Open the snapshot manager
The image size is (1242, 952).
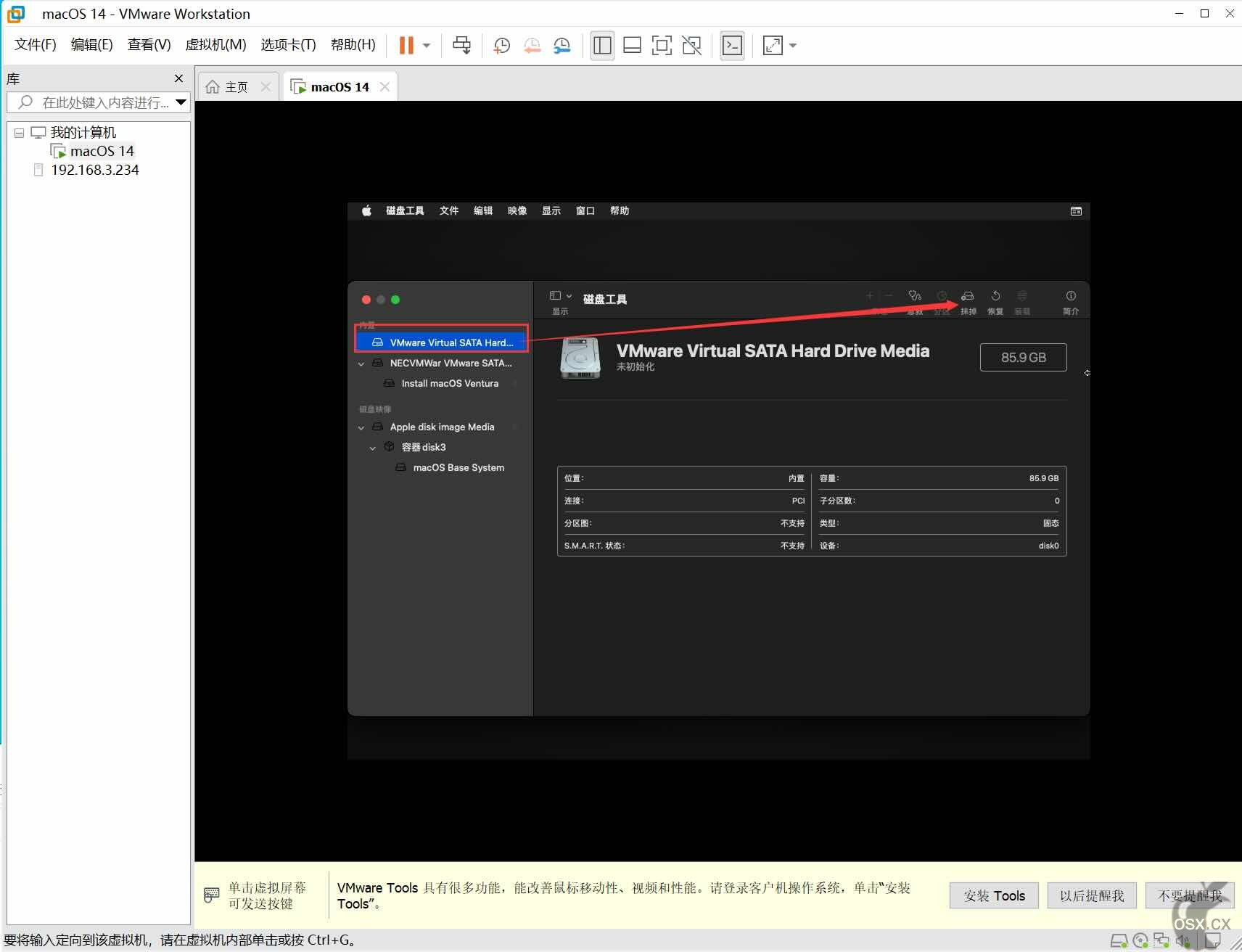[562, 46]
